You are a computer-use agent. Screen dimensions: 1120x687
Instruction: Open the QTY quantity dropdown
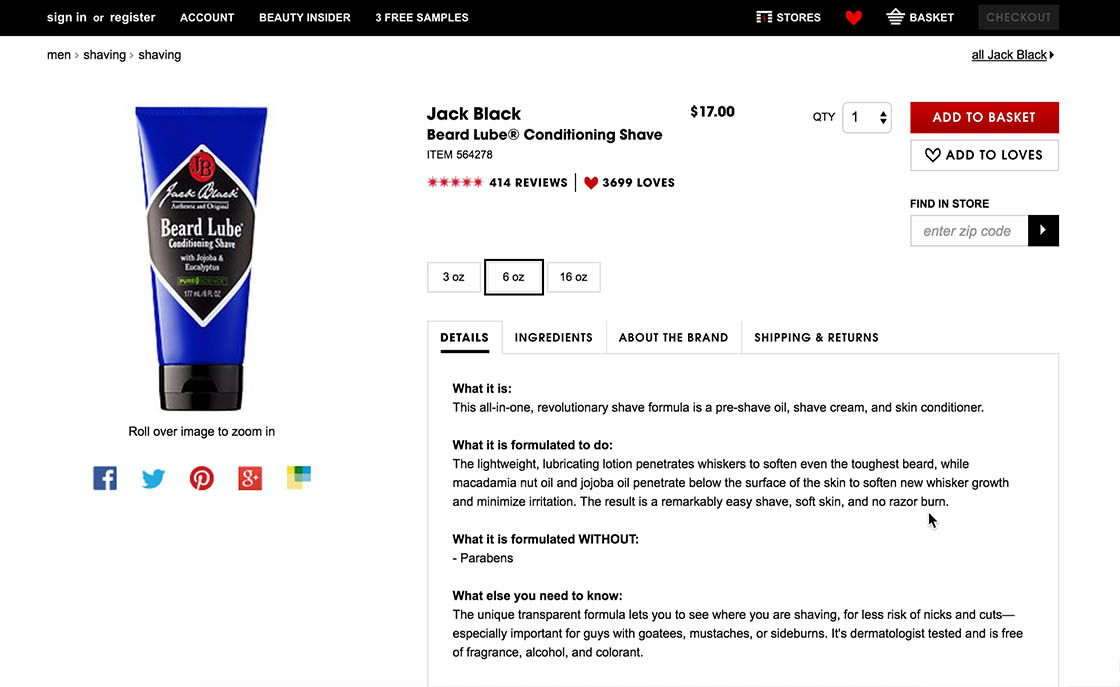pyautogui.click(x=866, y=117)
